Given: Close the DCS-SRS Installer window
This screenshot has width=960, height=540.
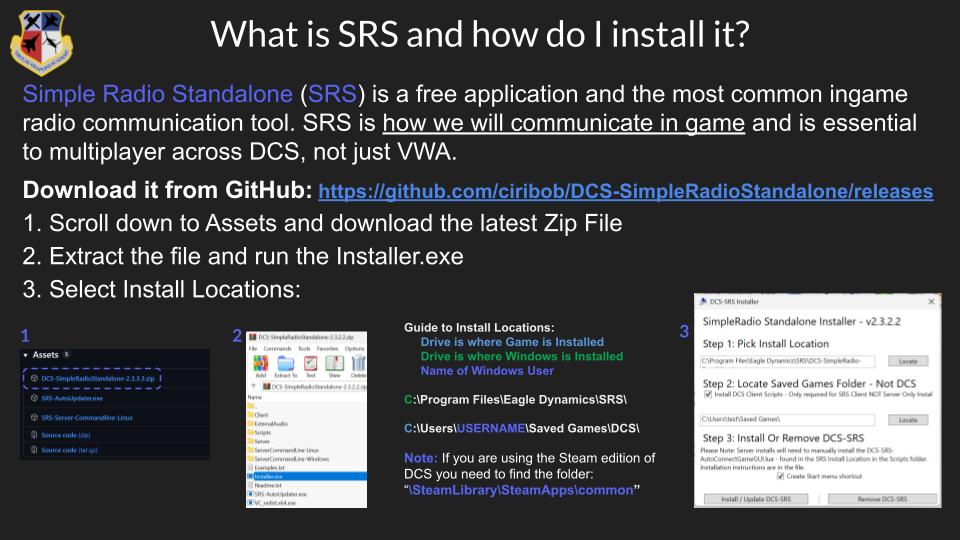Looking at the screenshot, I should [x=931, y=301].
